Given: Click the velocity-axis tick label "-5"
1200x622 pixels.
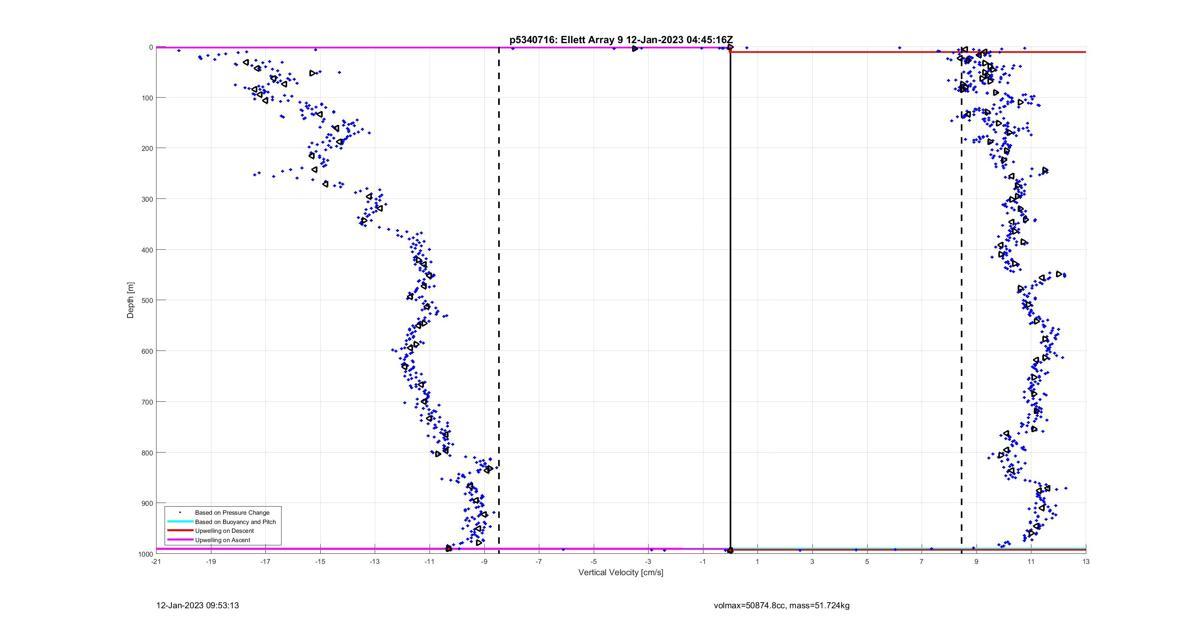Looking at the screenshot, I should point(594,561).
